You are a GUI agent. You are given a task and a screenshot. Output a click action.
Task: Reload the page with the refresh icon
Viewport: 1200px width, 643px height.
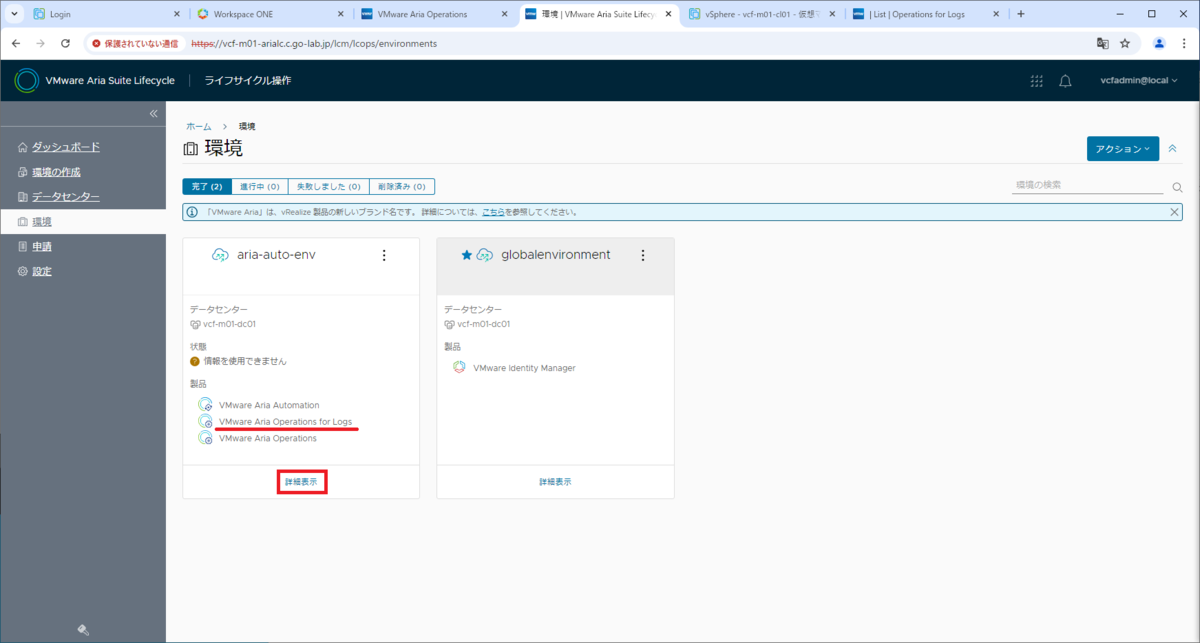(66, 44)
